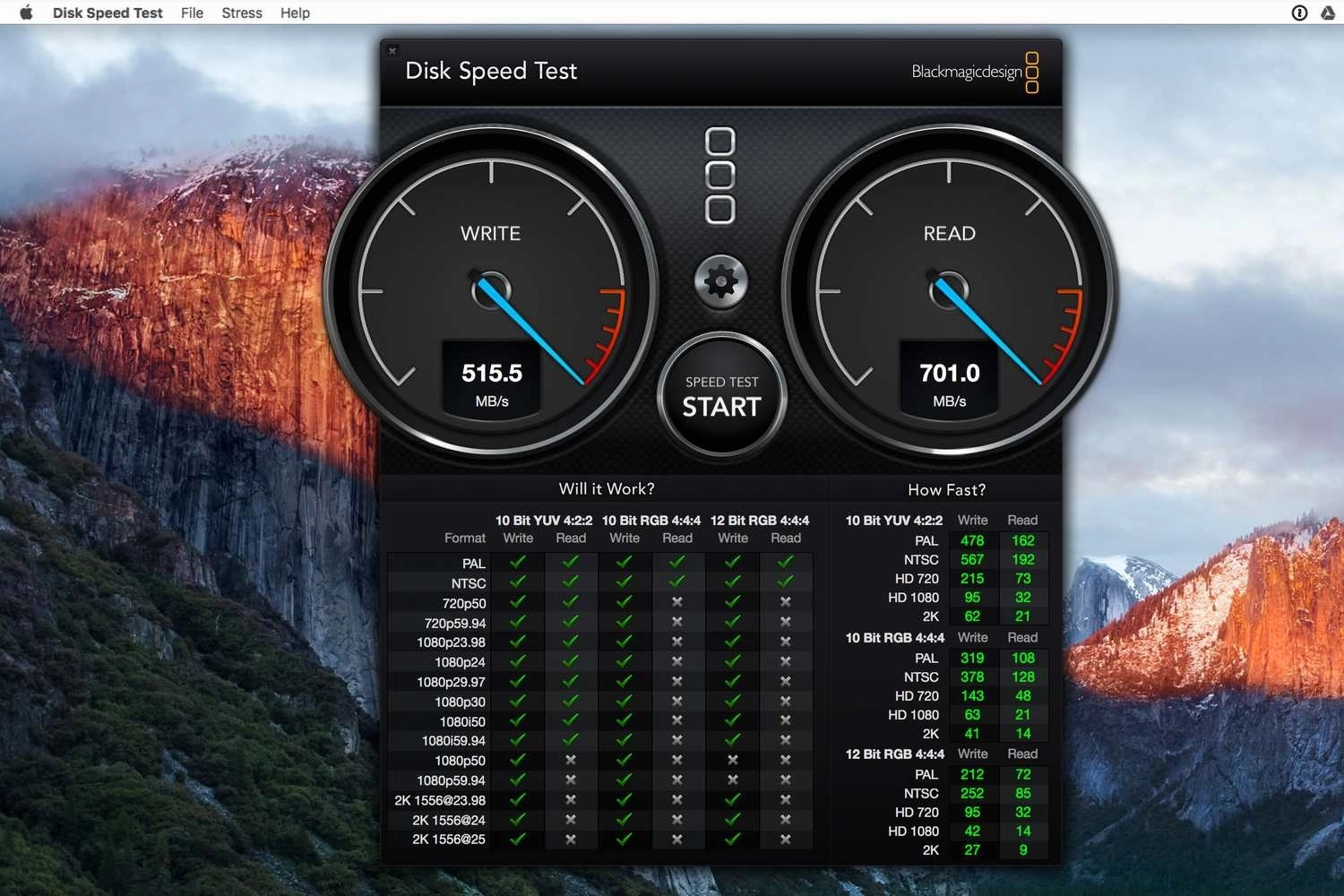Screen dimensions: 1344x896
Task: Click the X icon for 2K 1556@24 read
Action: click(571, 820)
